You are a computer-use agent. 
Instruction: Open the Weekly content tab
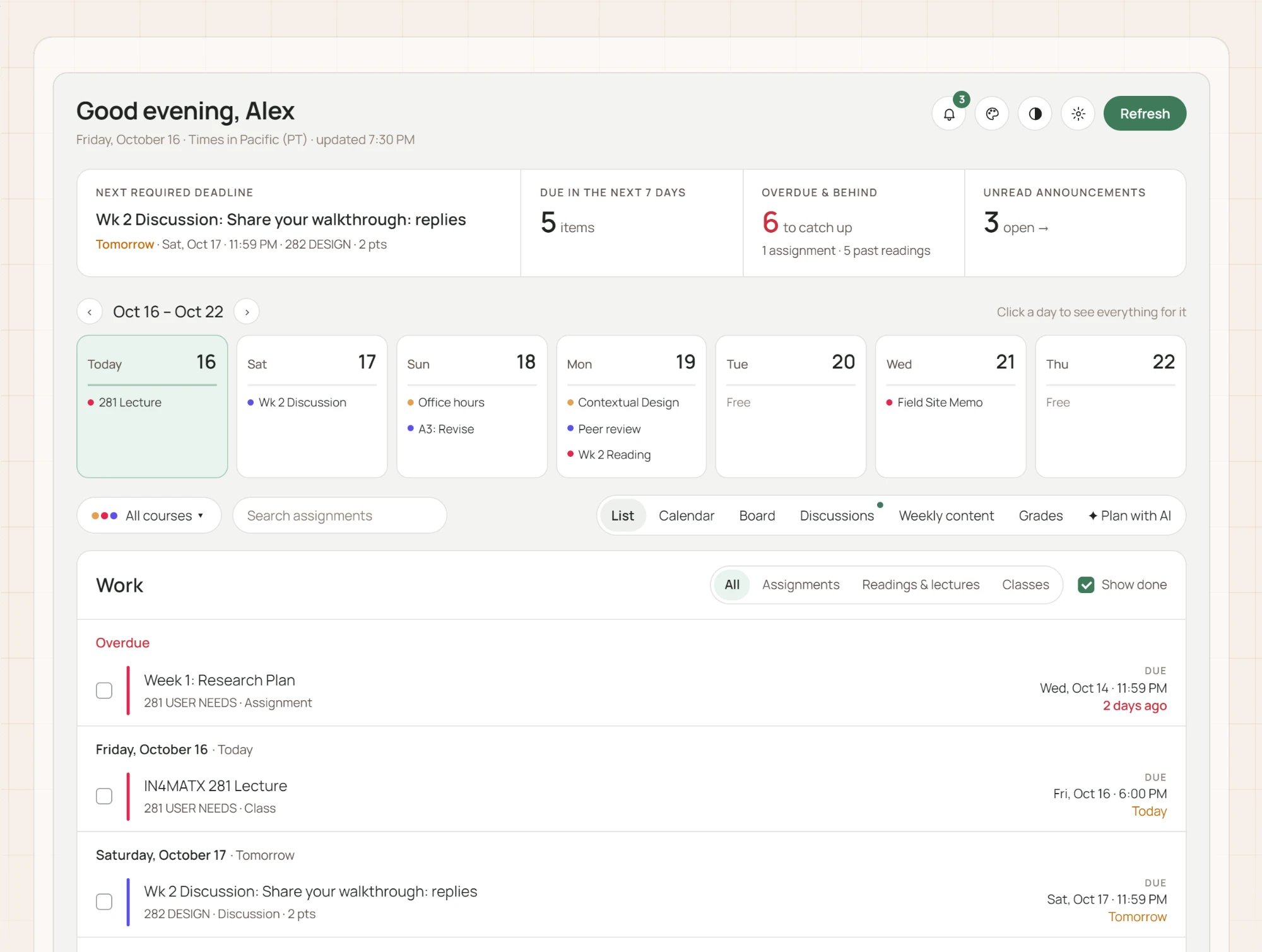point(946,515)
